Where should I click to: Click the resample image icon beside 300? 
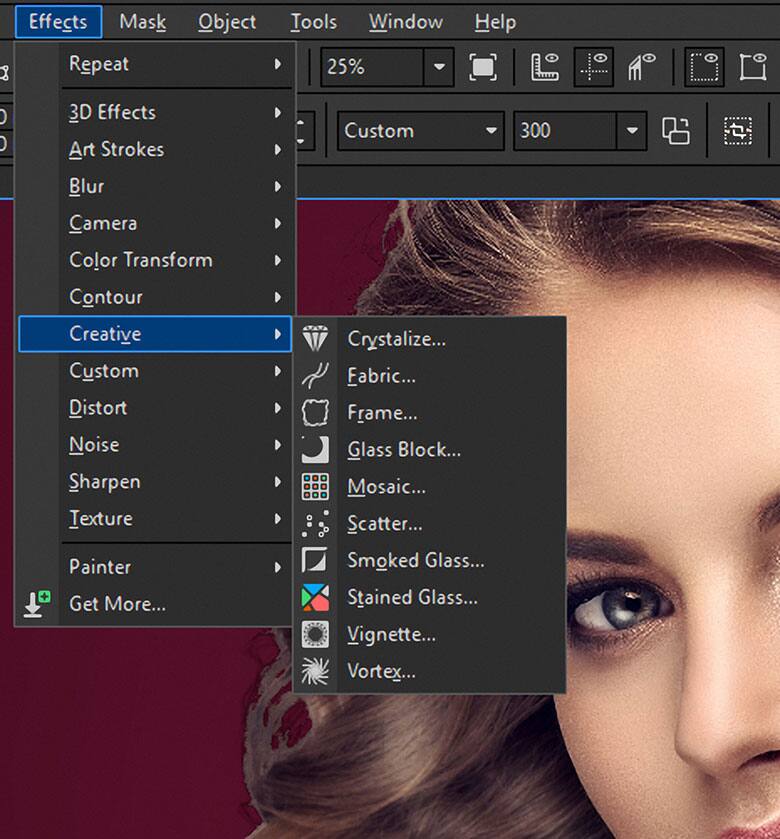point(676,131)
